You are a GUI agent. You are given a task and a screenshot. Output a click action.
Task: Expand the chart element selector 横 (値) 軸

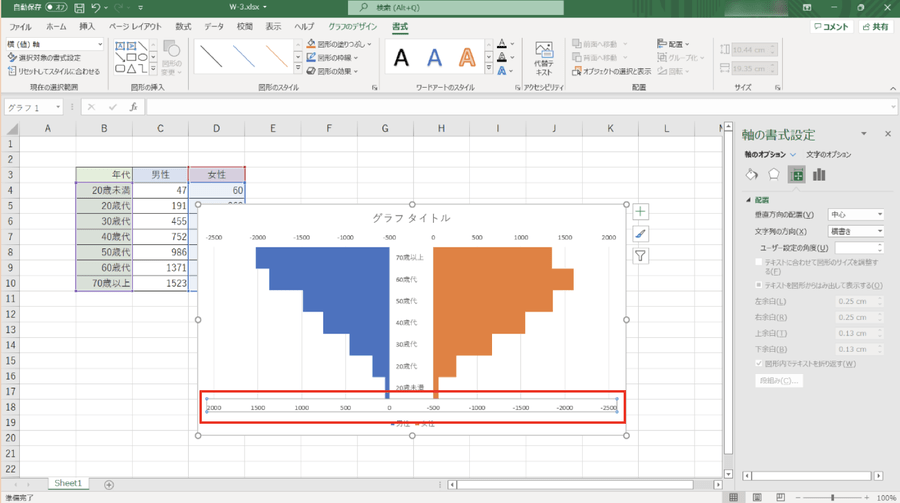point(101,44)
